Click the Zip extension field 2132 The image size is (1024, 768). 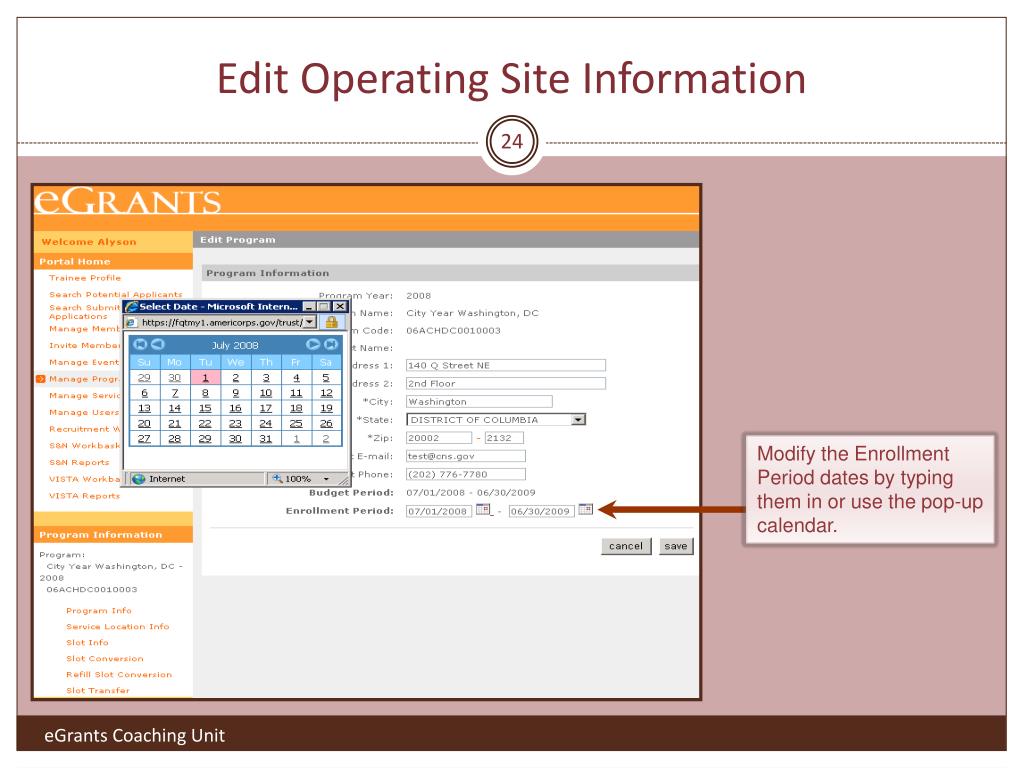tap(504, 438)
